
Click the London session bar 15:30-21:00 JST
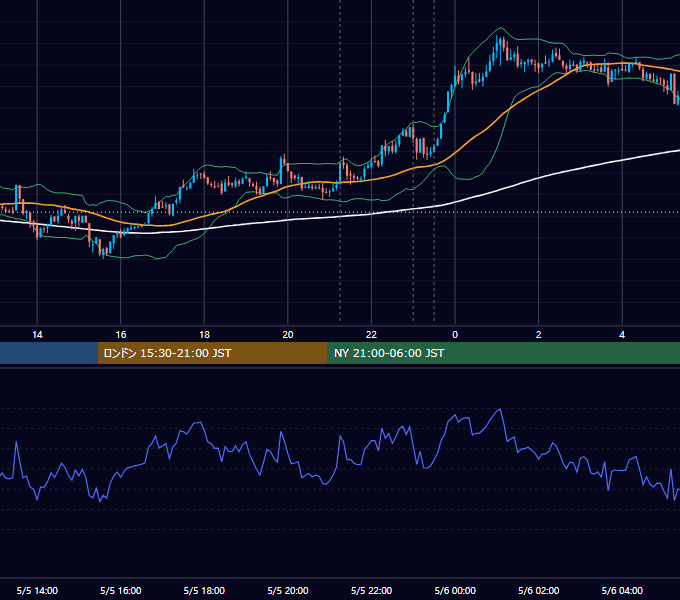pos(212,353)
